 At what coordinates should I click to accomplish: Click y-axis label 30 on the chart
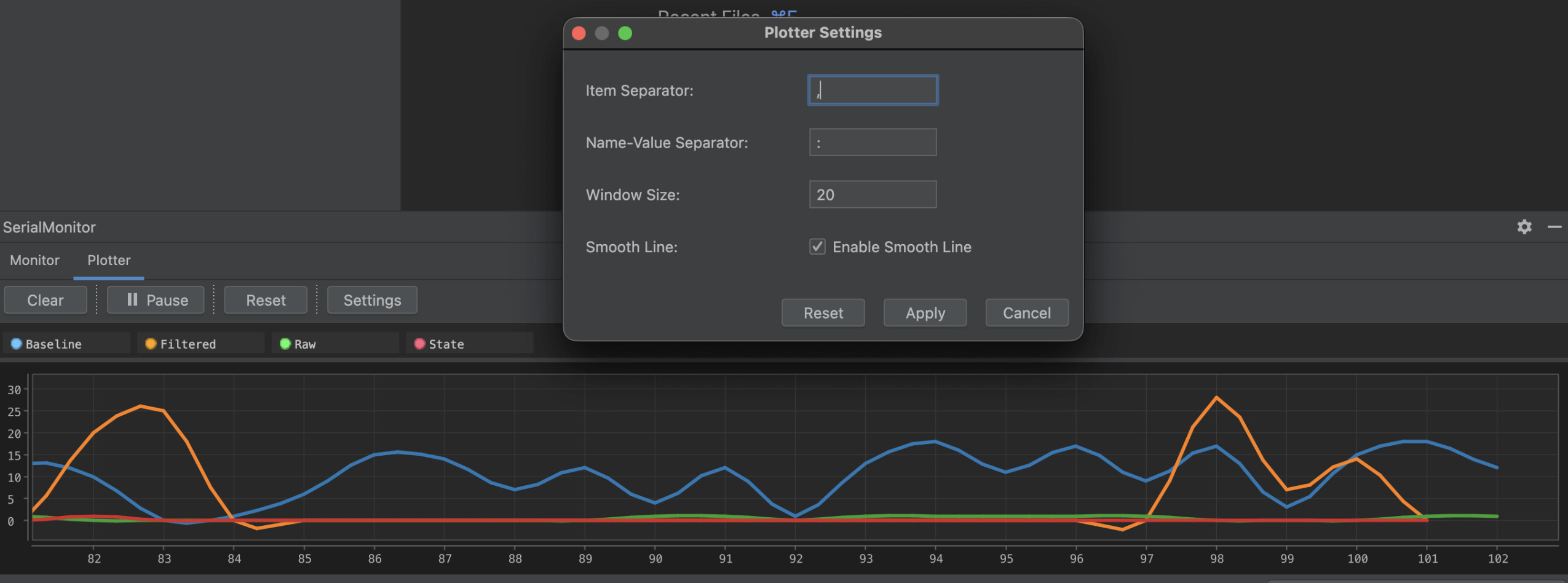click(14, 390)
